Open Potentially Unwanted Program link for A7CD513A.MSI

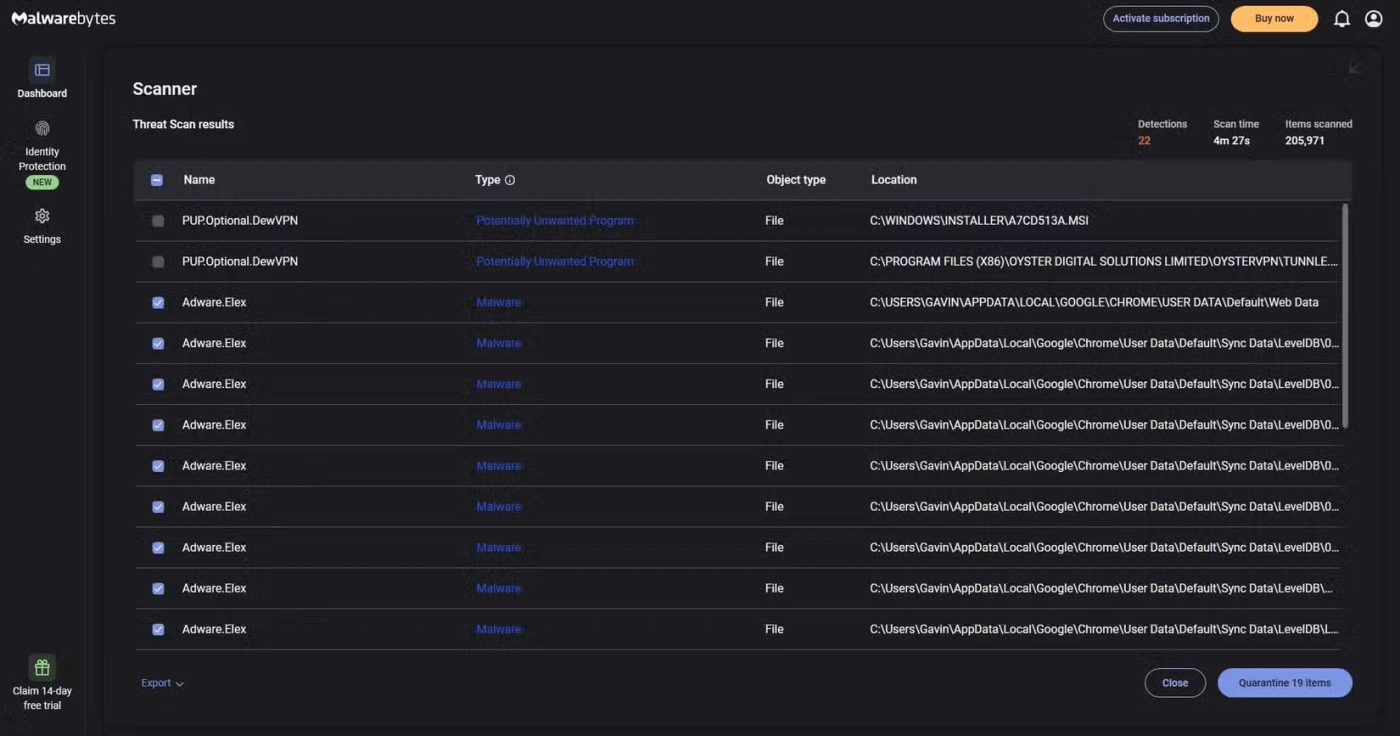pyautogui.click(x=555, y=221)
